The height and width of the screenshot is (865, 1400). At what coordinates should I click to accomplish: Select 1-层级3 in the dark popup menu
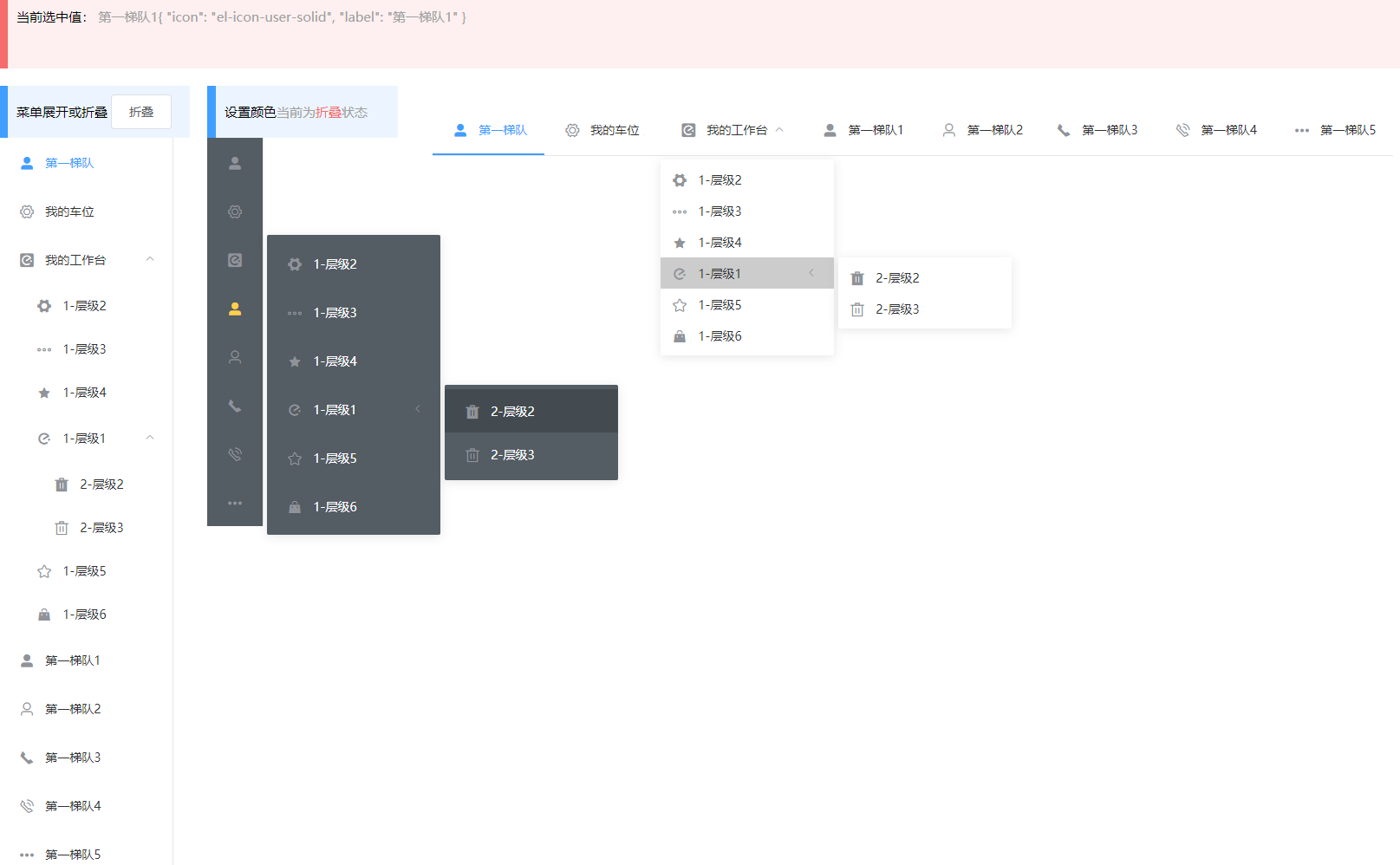pos(354,313)
